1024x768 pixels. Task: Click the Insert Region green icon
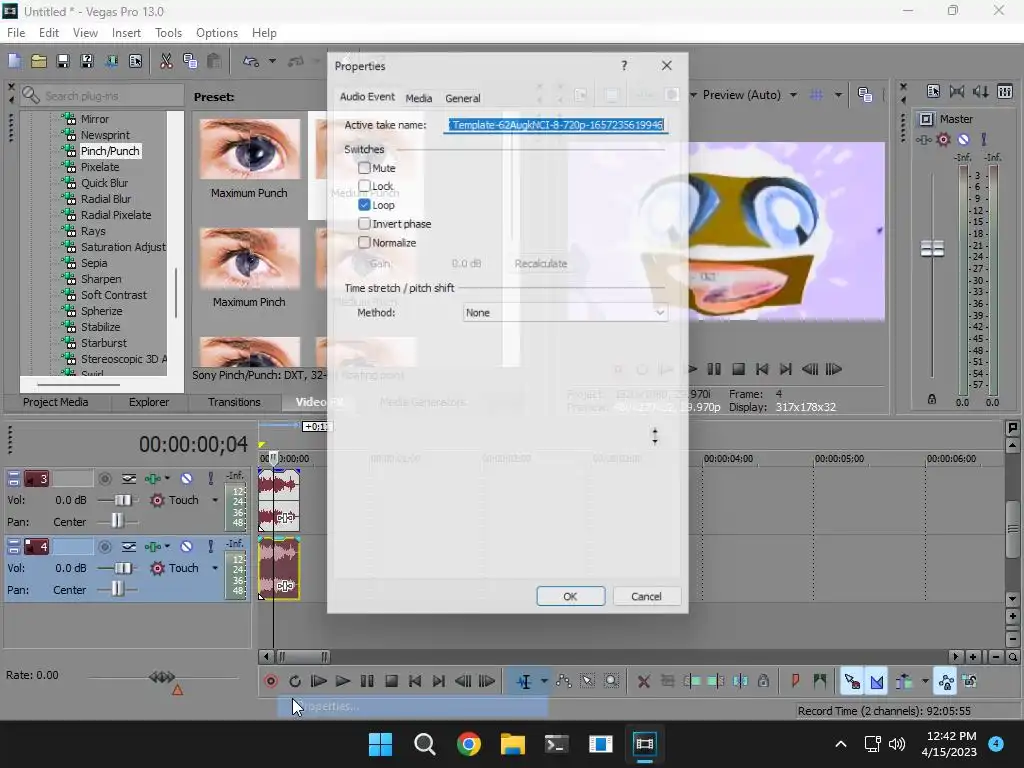[820, 681]
